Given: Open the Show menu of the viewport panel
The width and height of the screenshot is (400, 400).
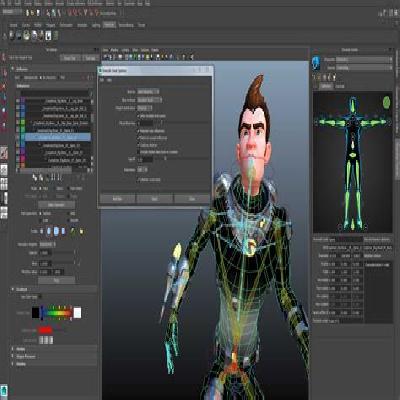Looking at the screenshot, I should (135, 50).
